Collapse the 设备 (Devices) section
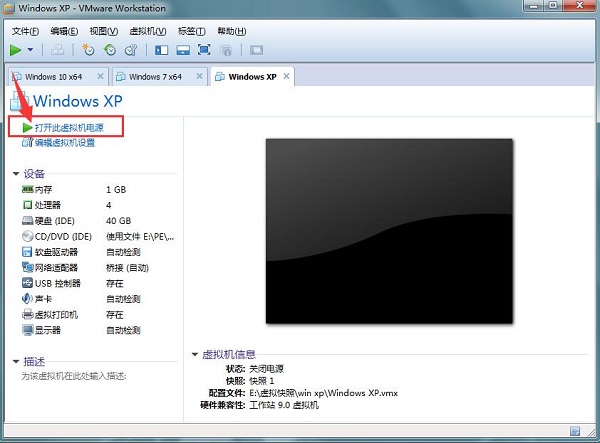600x443 pixels. click(16, 173)
